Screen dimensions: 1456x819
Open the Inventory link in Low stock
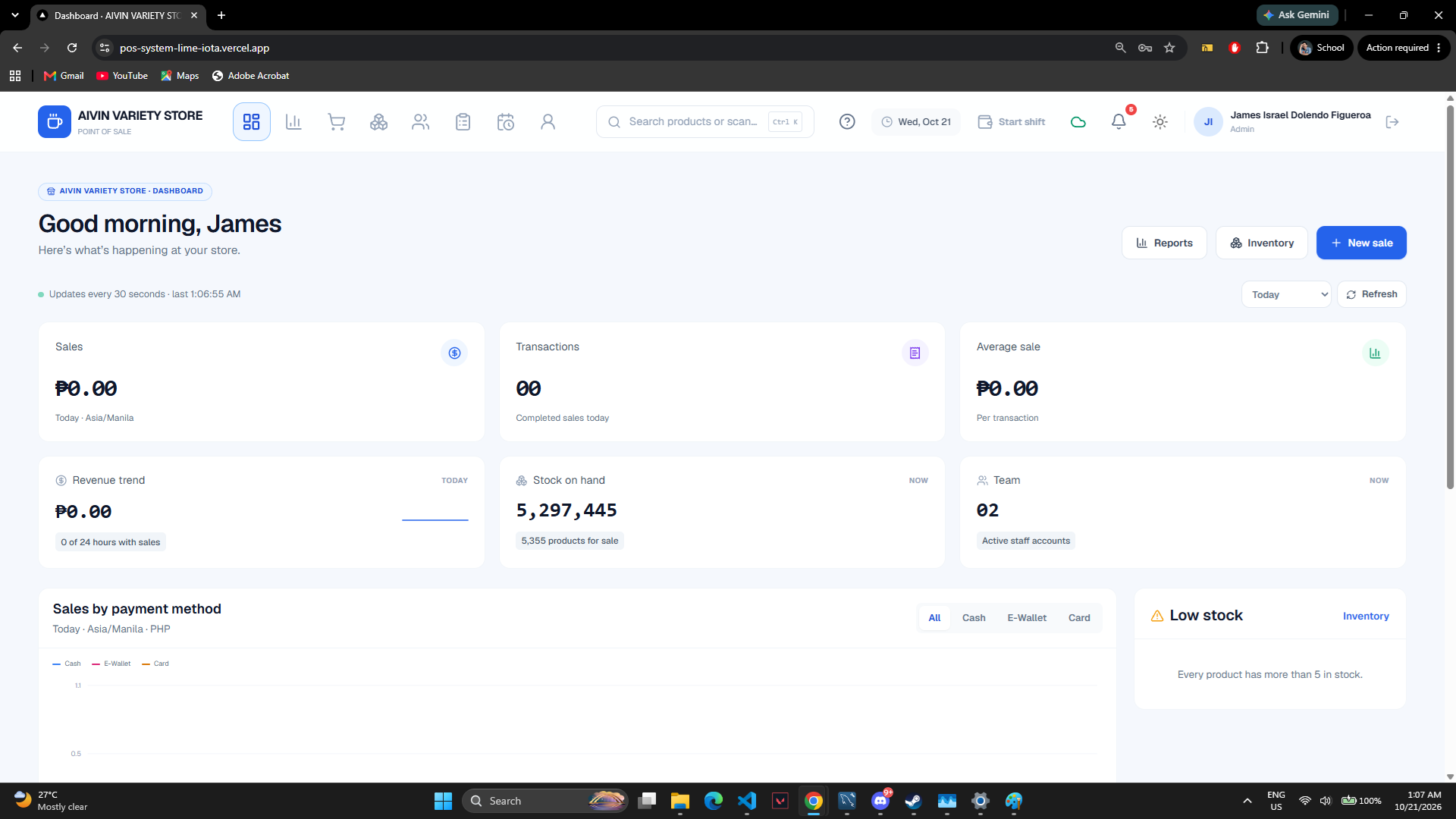tap(1366, 617)
